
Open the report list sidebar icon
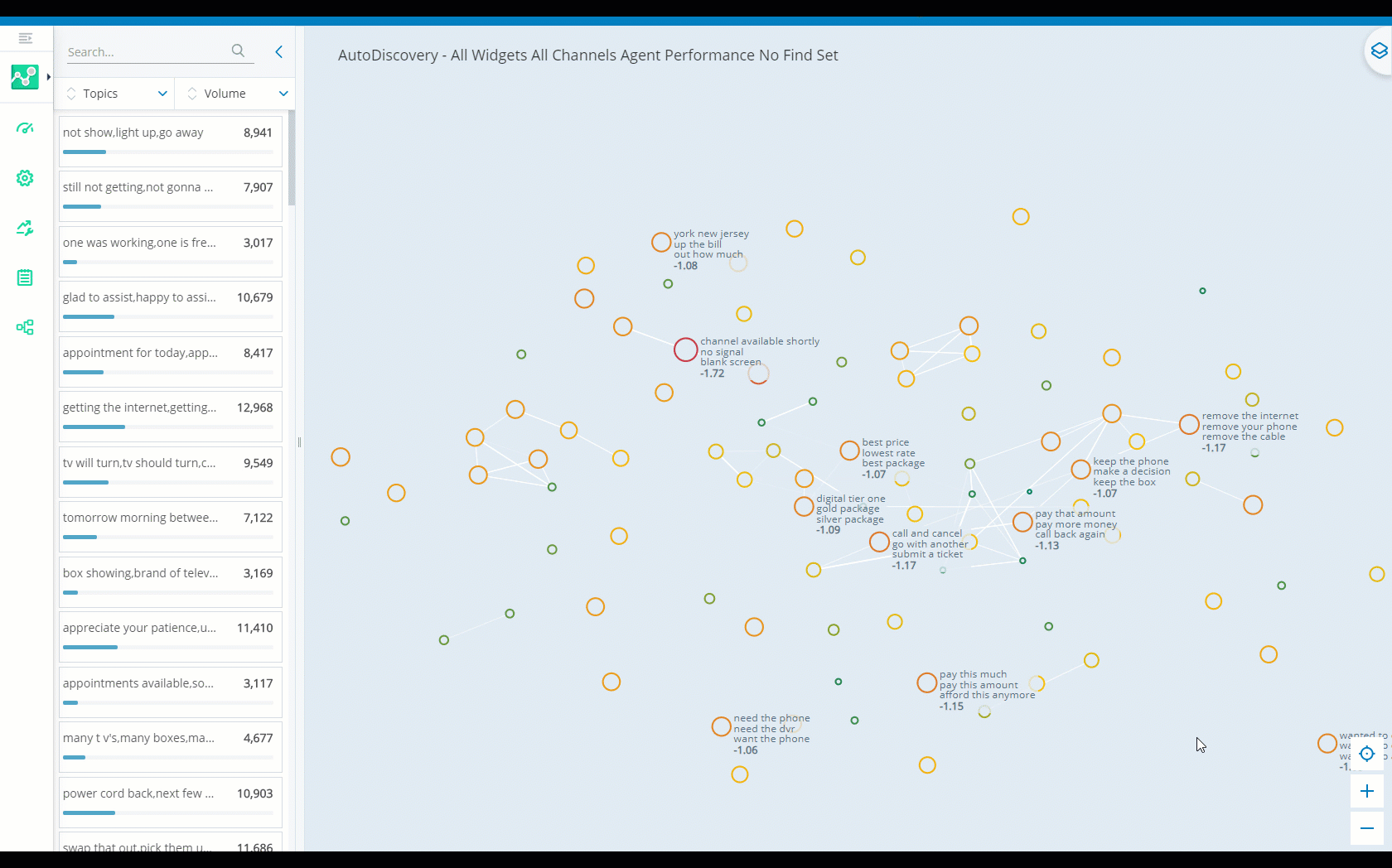tap(25, 277)
